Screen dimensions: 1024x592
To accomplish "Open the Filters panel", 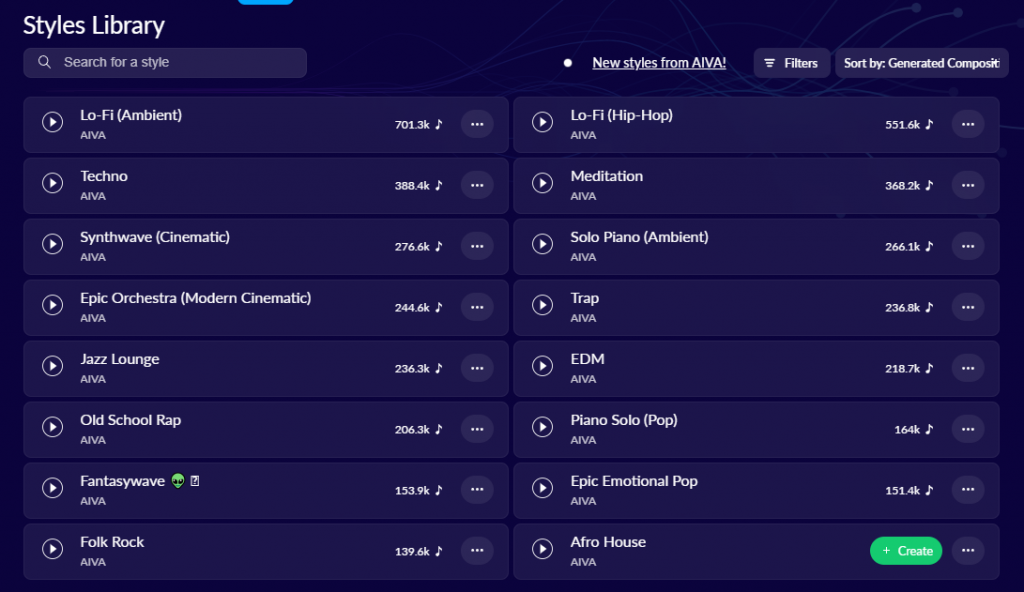I will (792, 63).
